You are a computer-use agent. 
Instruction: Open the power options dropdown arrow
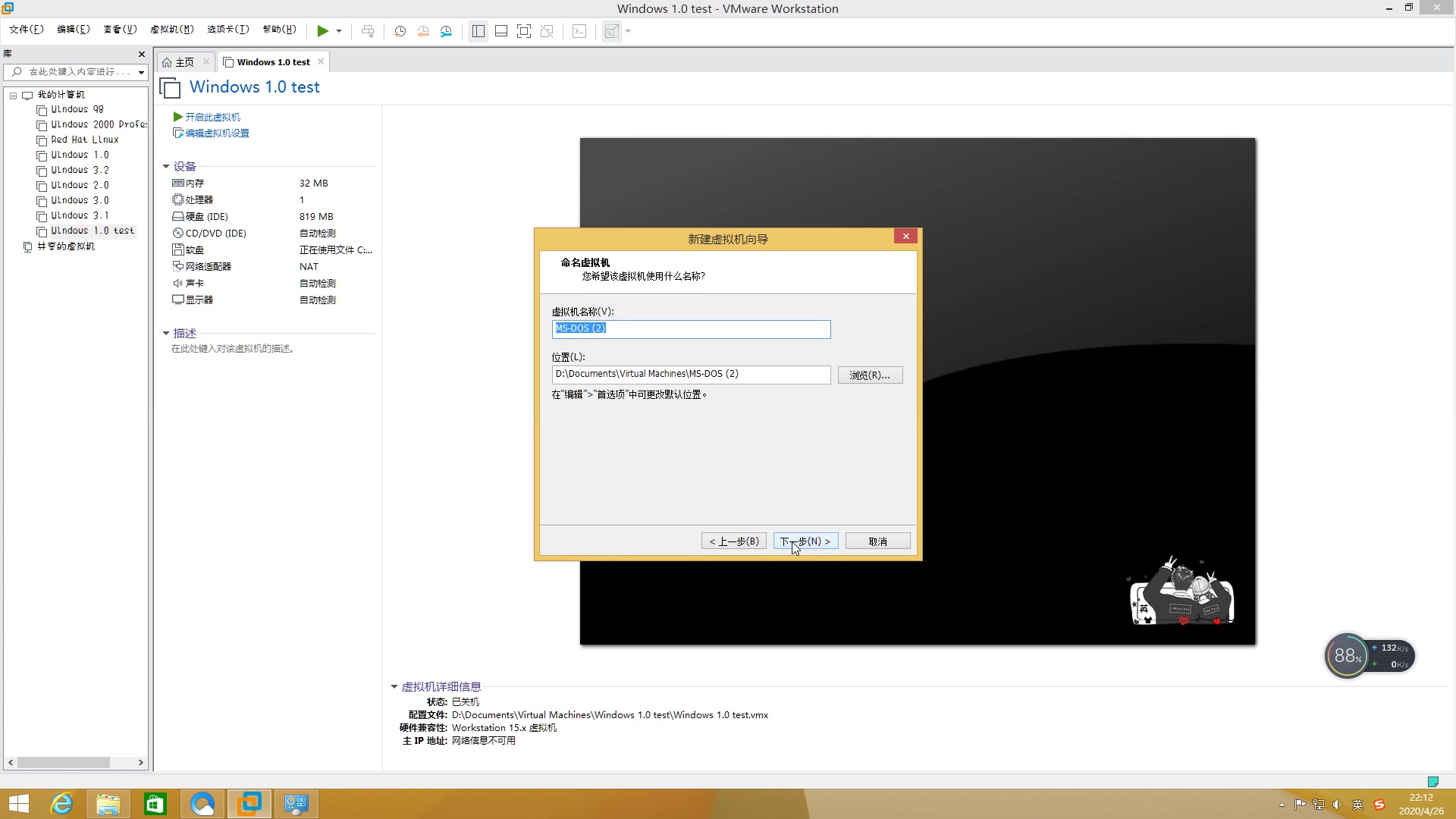tap(339, 31)
